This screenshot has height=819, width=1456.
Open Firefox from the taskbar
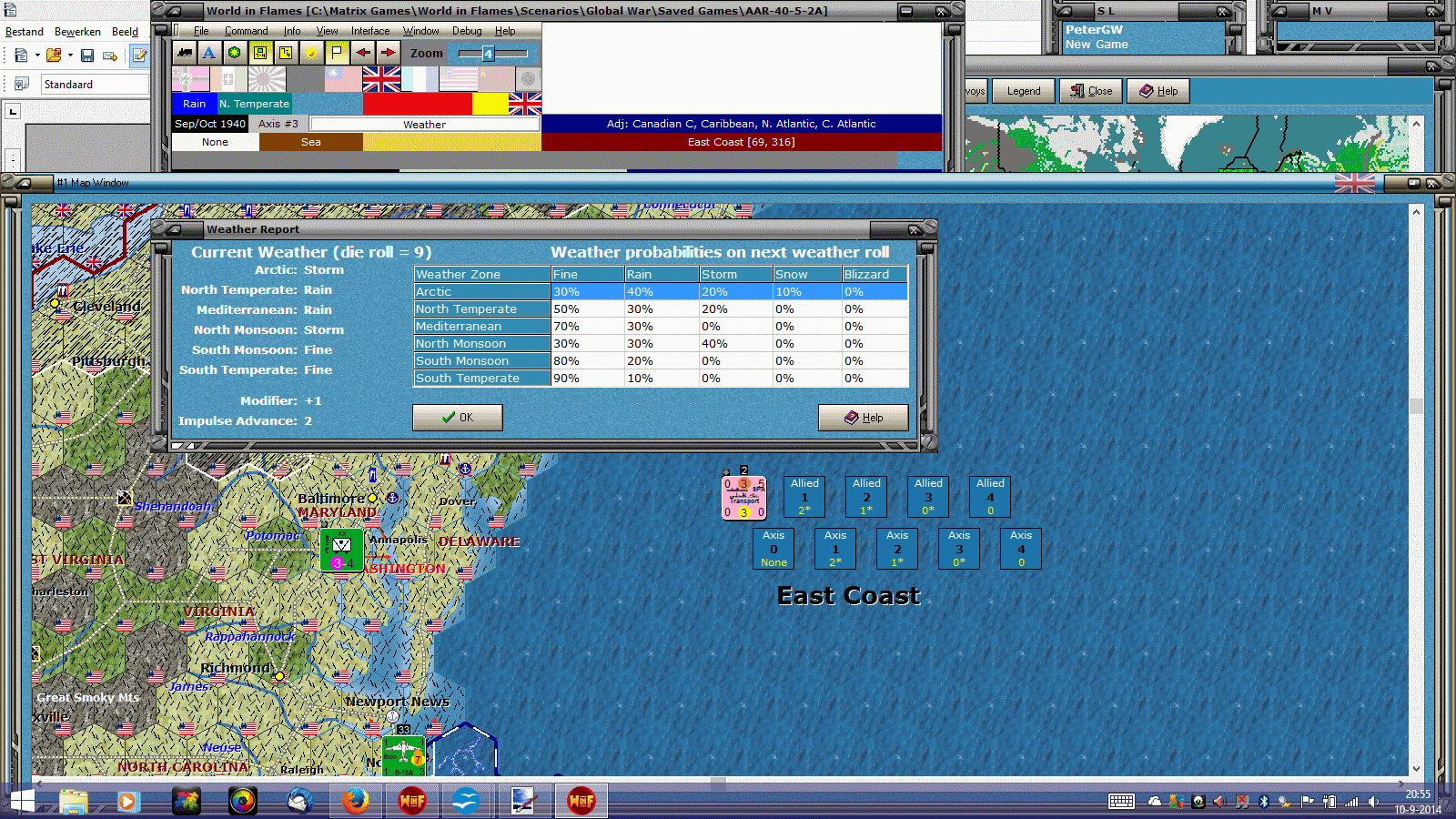point(355,801)
